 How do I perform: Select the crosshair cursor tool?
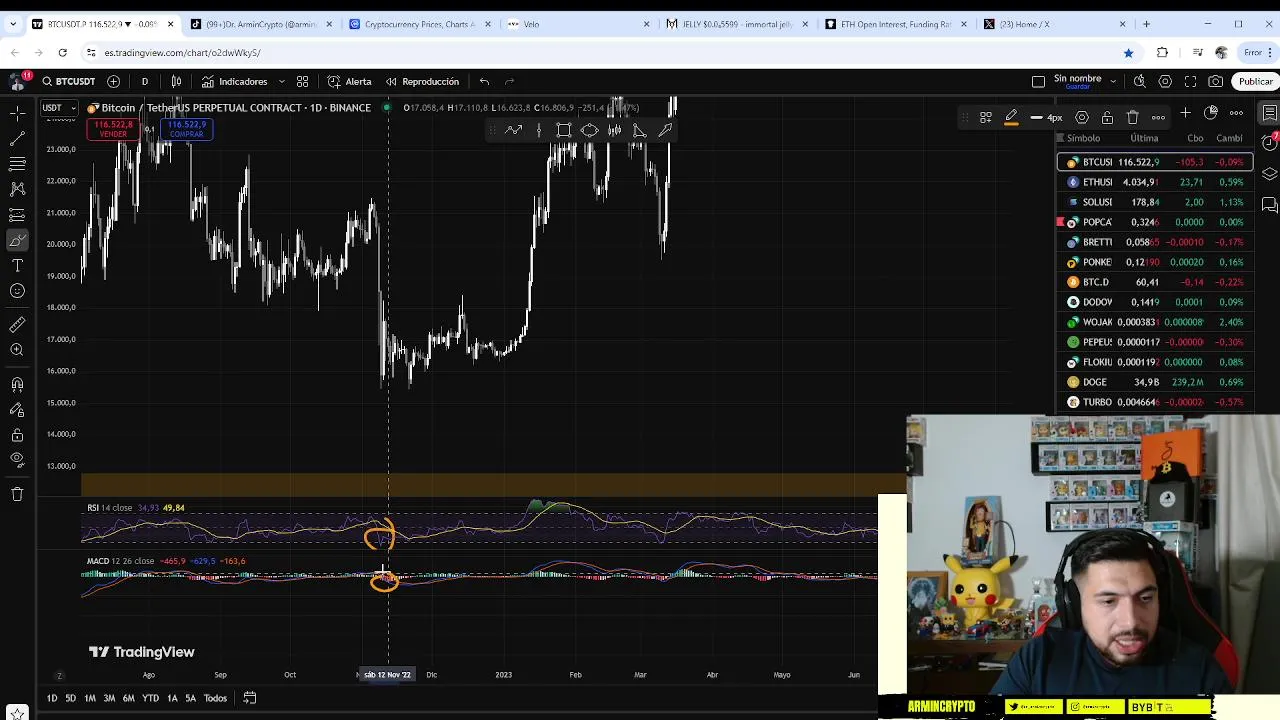point(17,113)
